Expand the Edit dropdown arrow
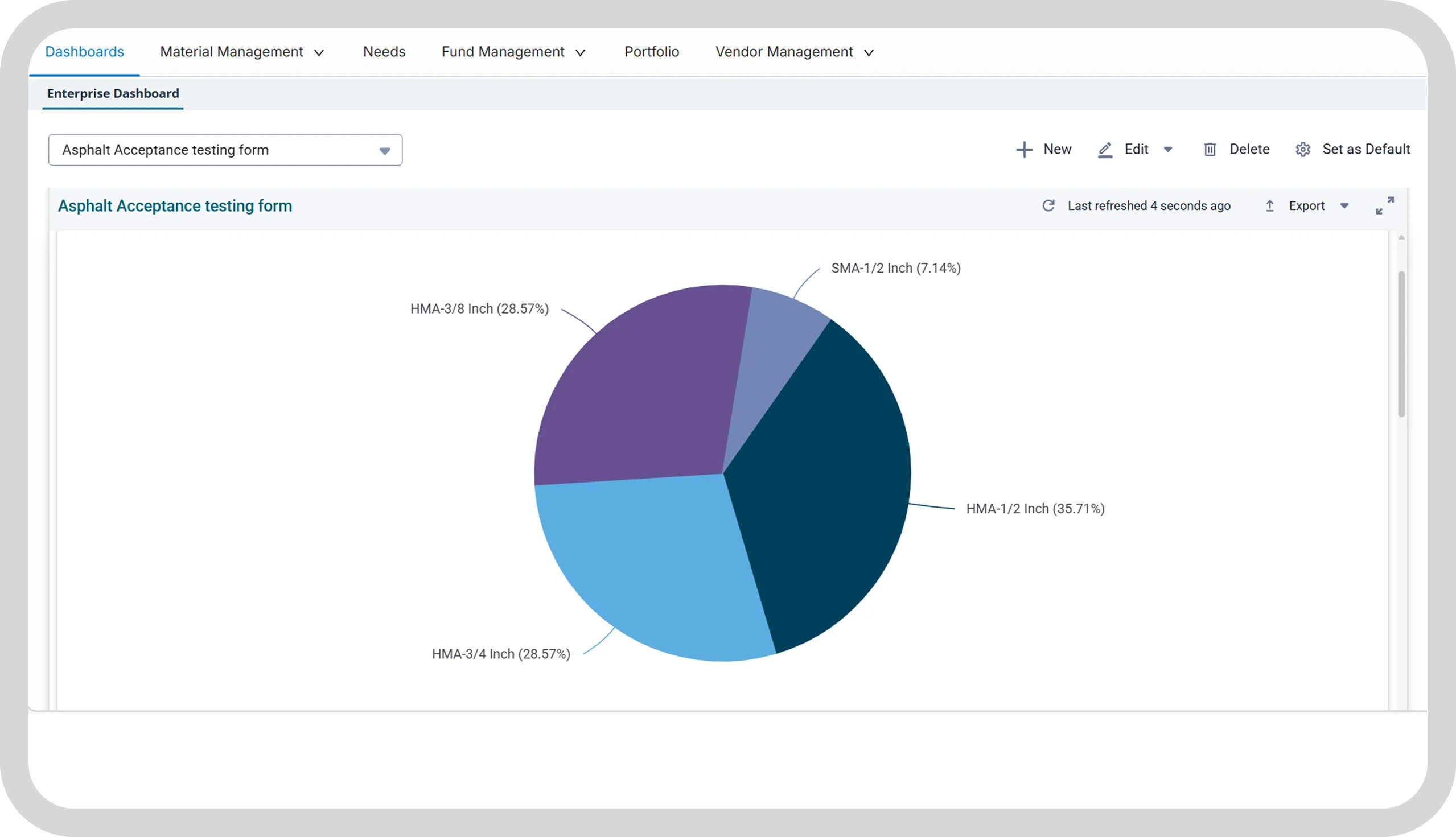This screenshot has height=837, width=1456. [x=1168, y=150]
